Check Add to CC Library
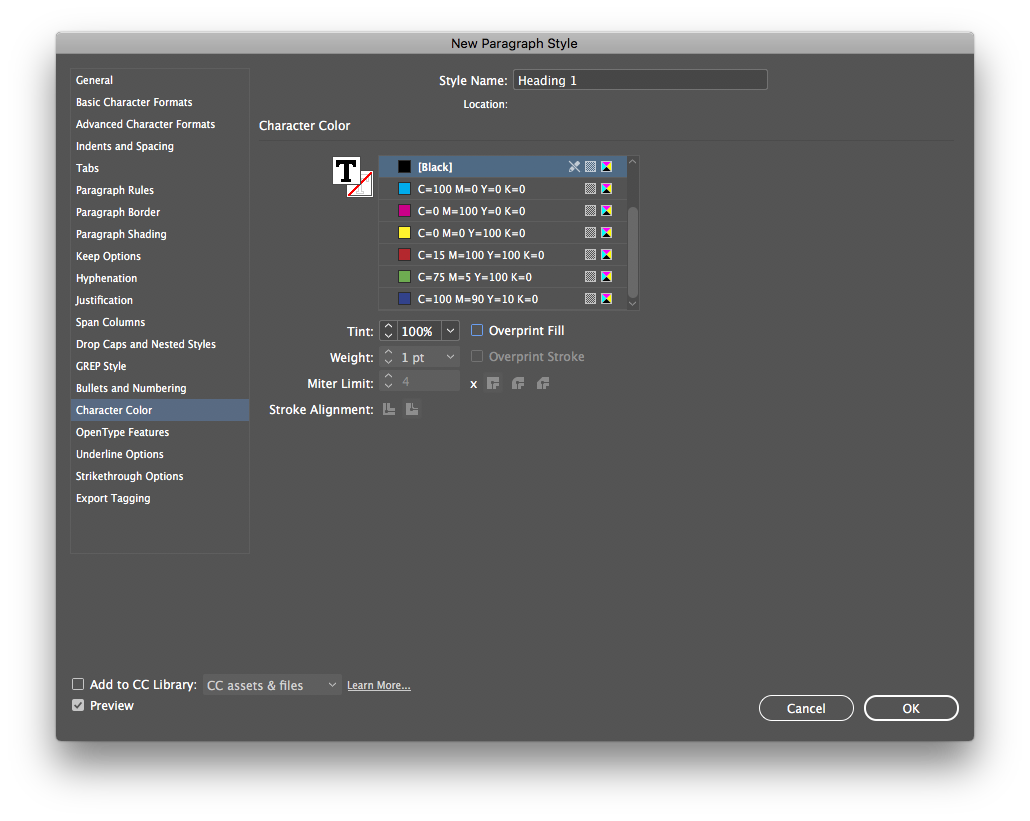Screen dimensions: 1030x821 [78, 684]
